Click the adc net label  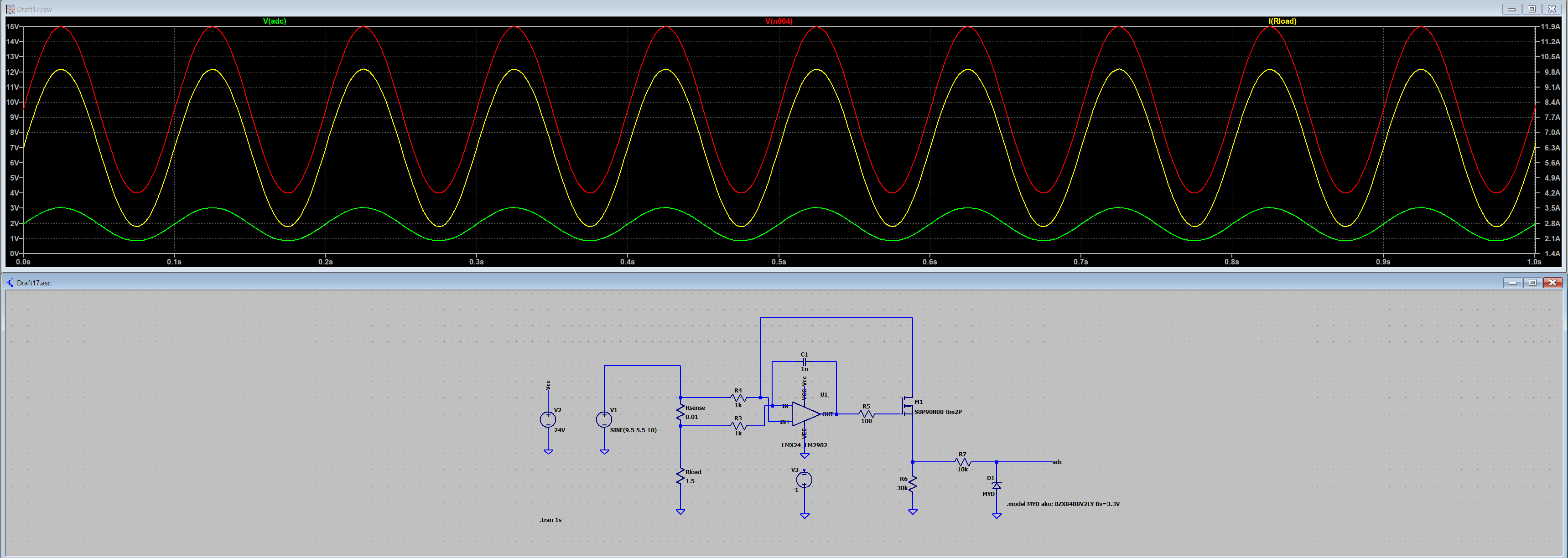(1057, 462)
